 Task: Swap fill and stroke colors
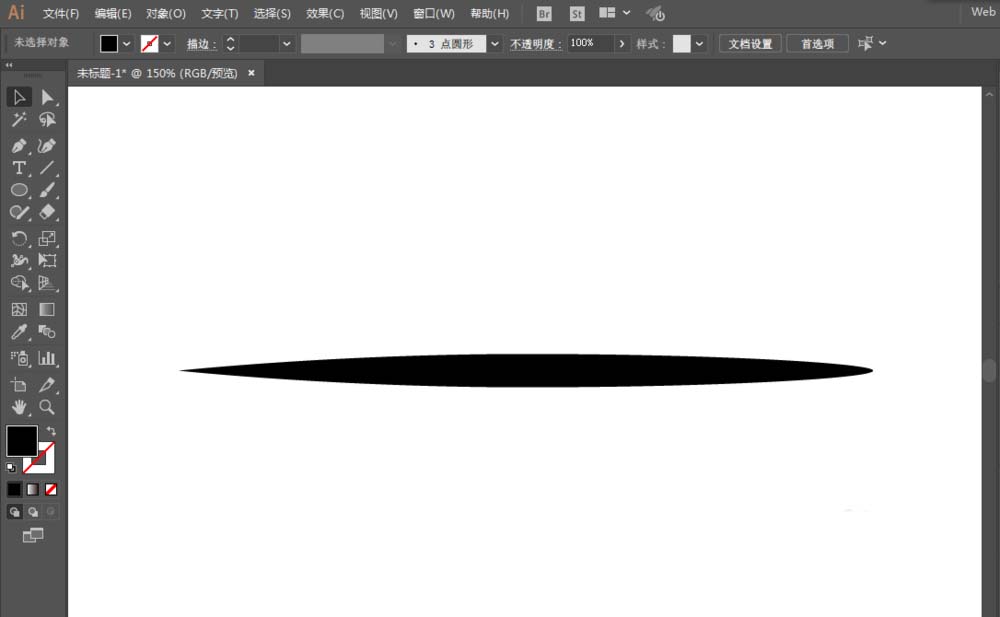pyautogui.click(x=51, y=431)
